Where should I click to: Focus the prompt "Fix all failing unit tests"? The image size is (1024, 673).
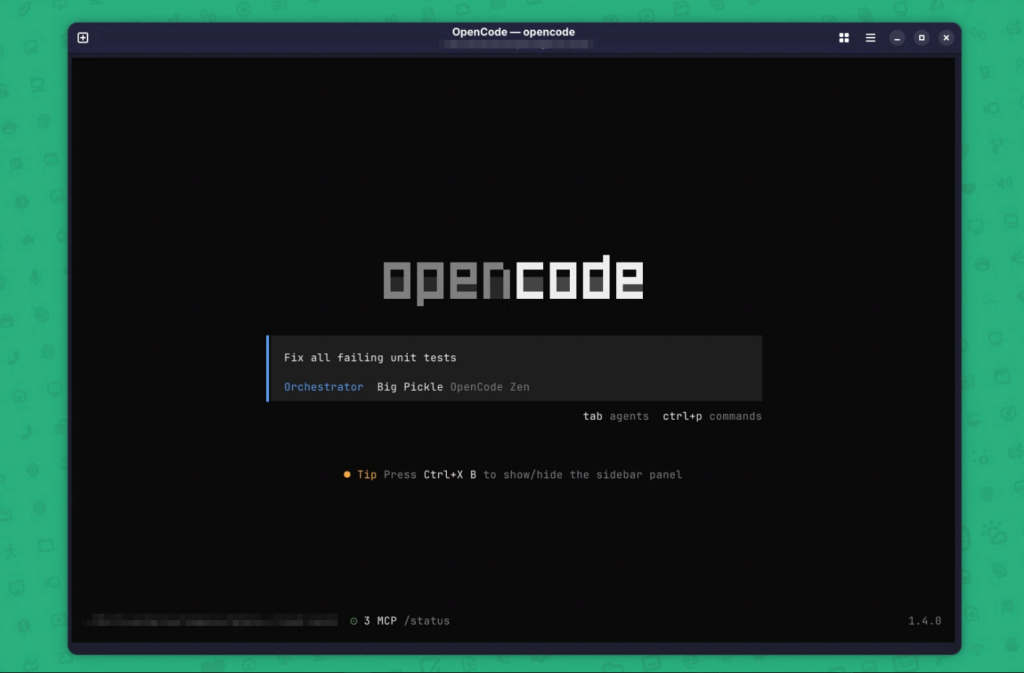tap(370, 357)
